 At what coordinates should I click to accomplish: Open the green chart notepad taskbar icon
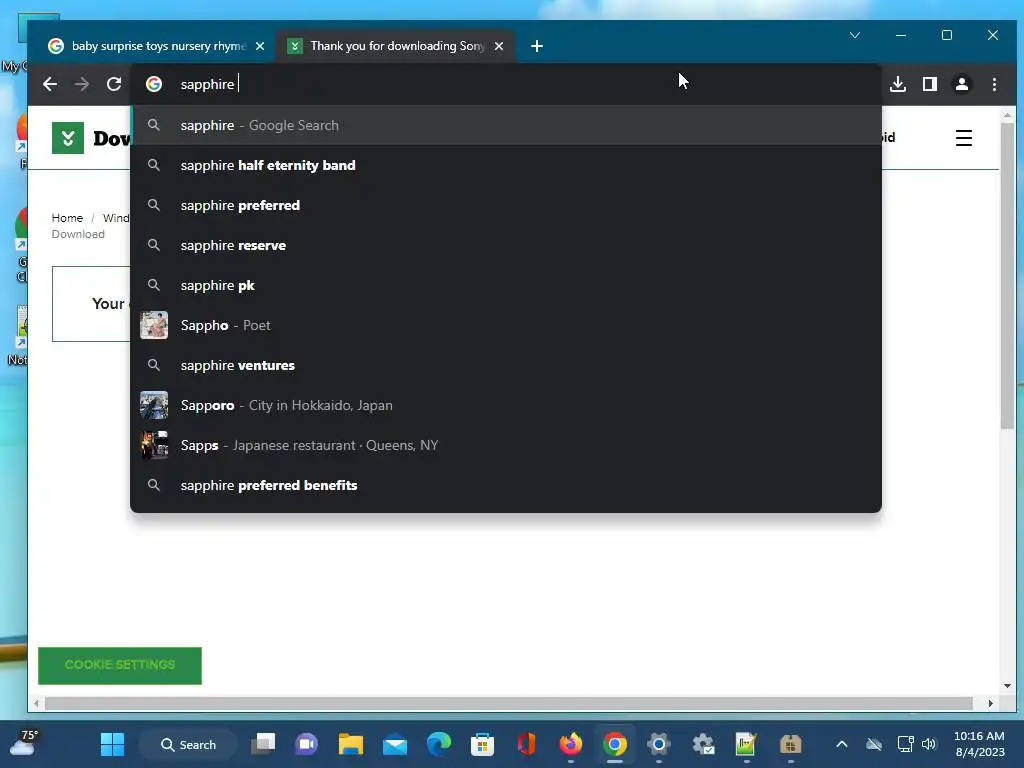746,744
